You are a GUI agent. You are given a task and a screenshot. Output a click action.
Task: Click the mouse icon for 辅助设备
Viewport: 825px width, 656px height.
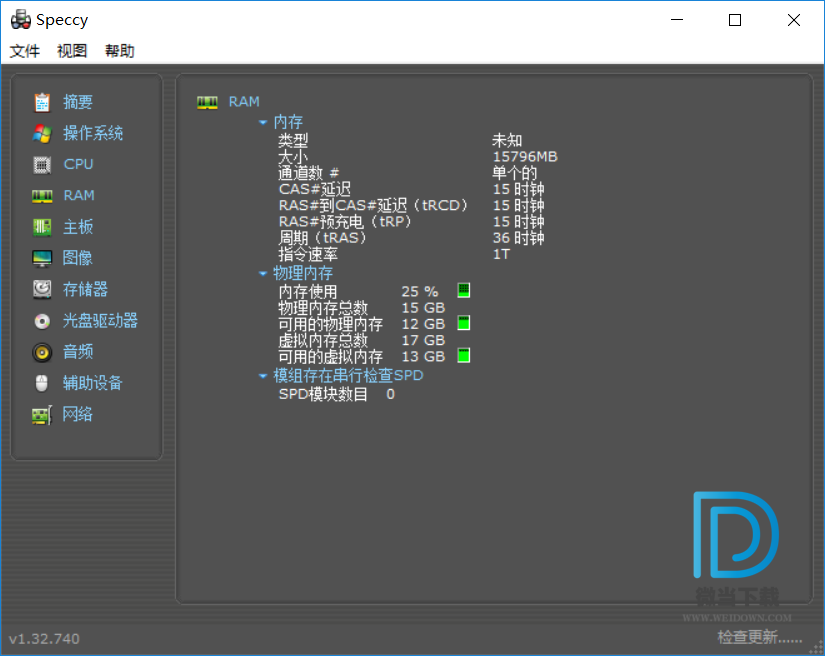click(x=42, y=383)
